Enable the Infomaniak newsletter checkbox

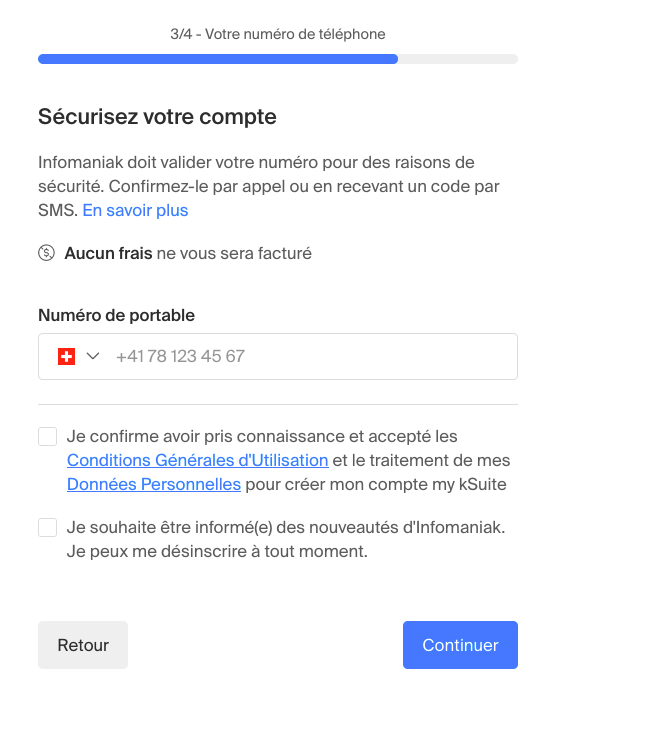pyautogui.click(x=47, y=527)
